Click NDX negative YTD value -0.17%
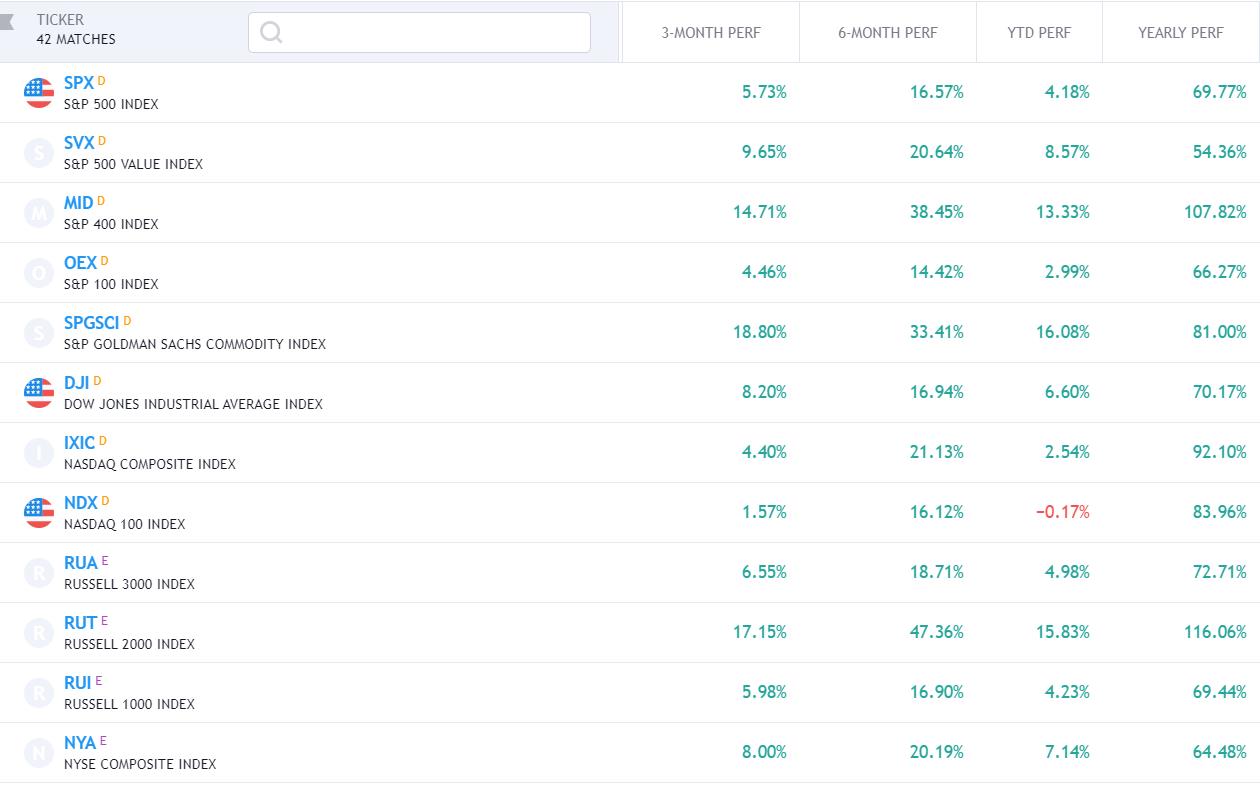 pyautogui.click(x=1062, y=512)
